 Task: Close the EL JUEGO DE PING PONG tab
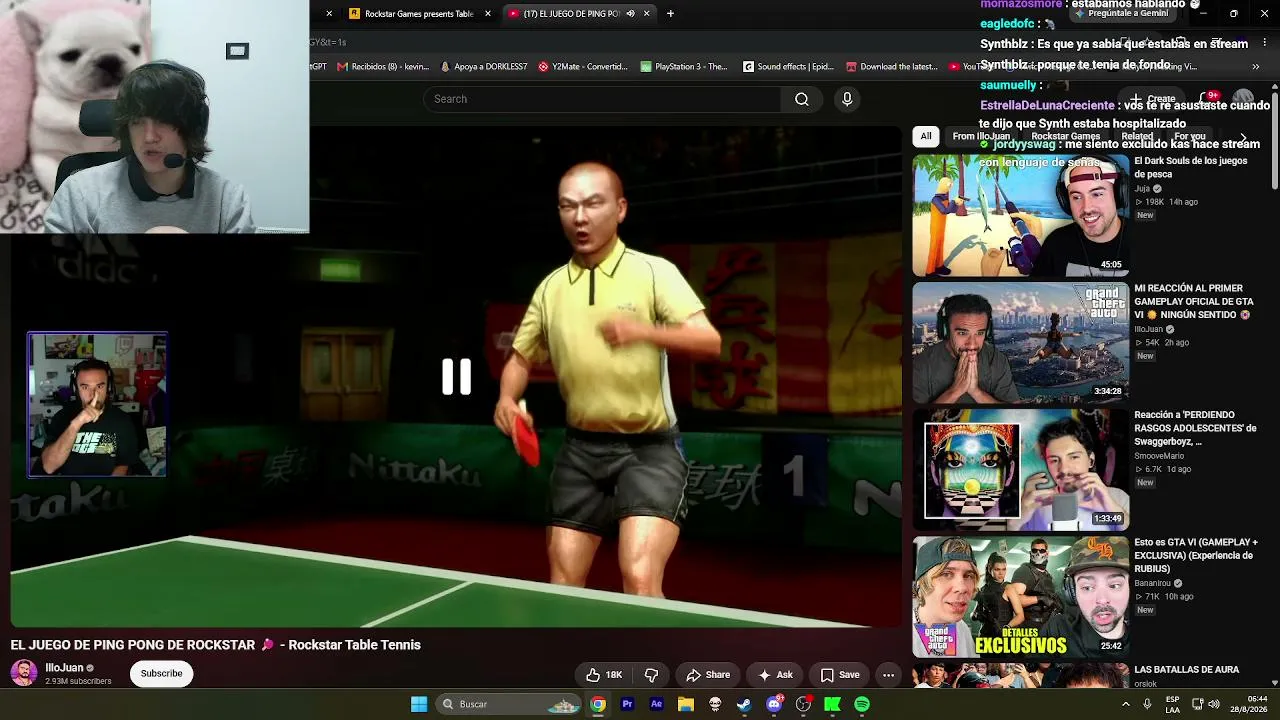tap(647, 14)
